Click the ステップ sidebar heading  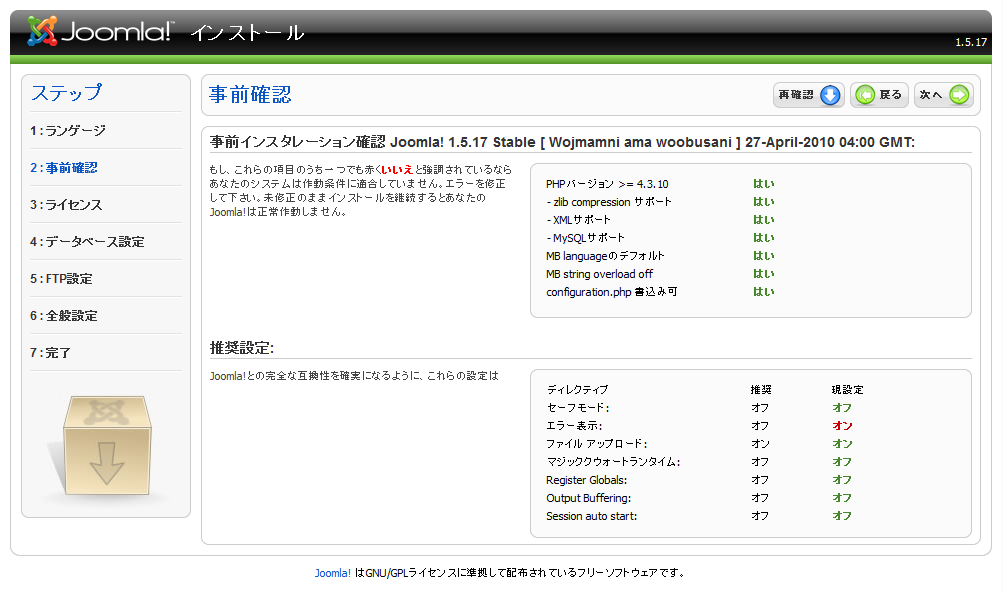pos(67,93)
